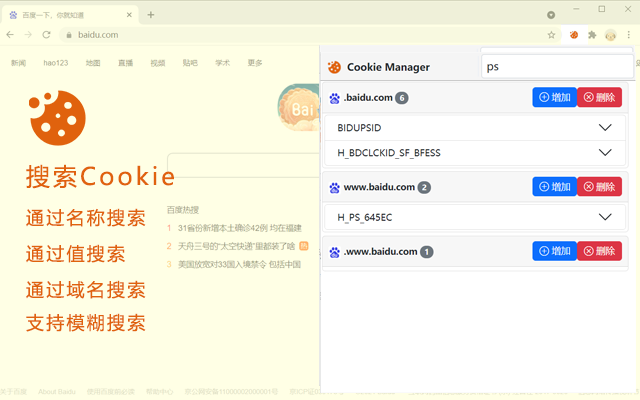This screenshot has height=400, width=640.
Task: Open the 新闻 link in Baidu nav
Action: [18, 63]
